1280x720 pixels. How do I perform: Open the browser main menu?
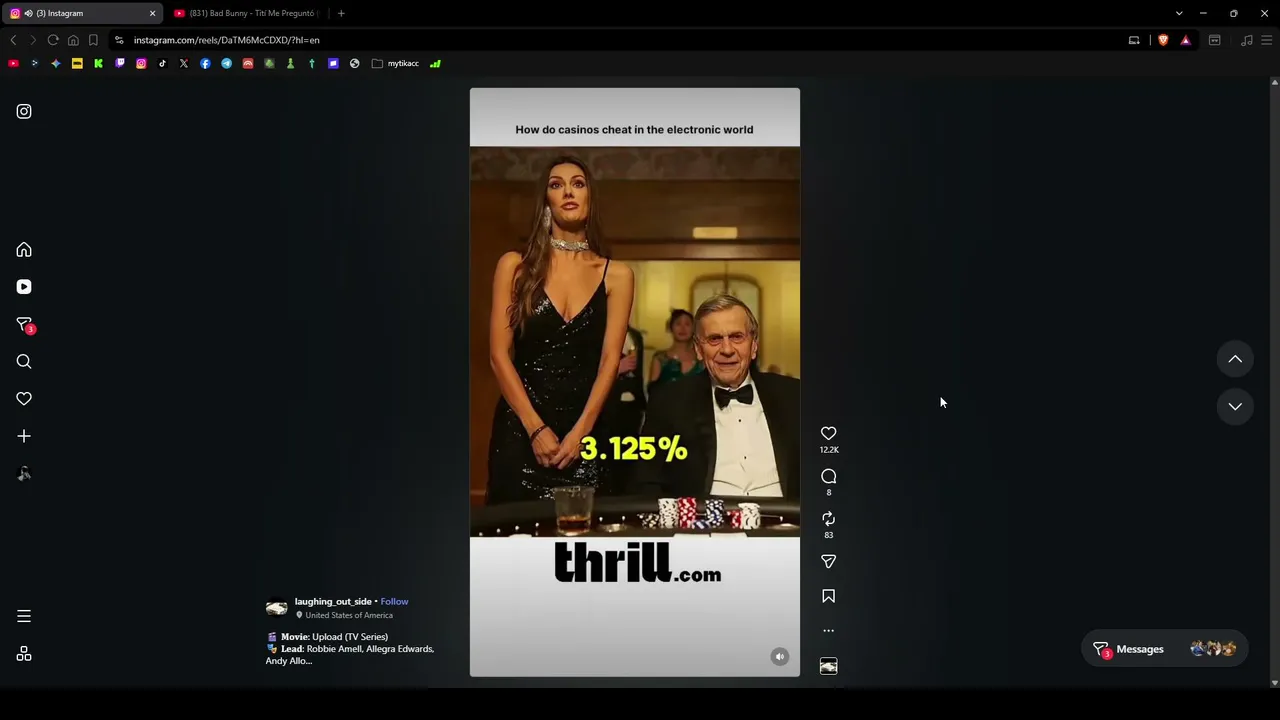pos(1266,40)
